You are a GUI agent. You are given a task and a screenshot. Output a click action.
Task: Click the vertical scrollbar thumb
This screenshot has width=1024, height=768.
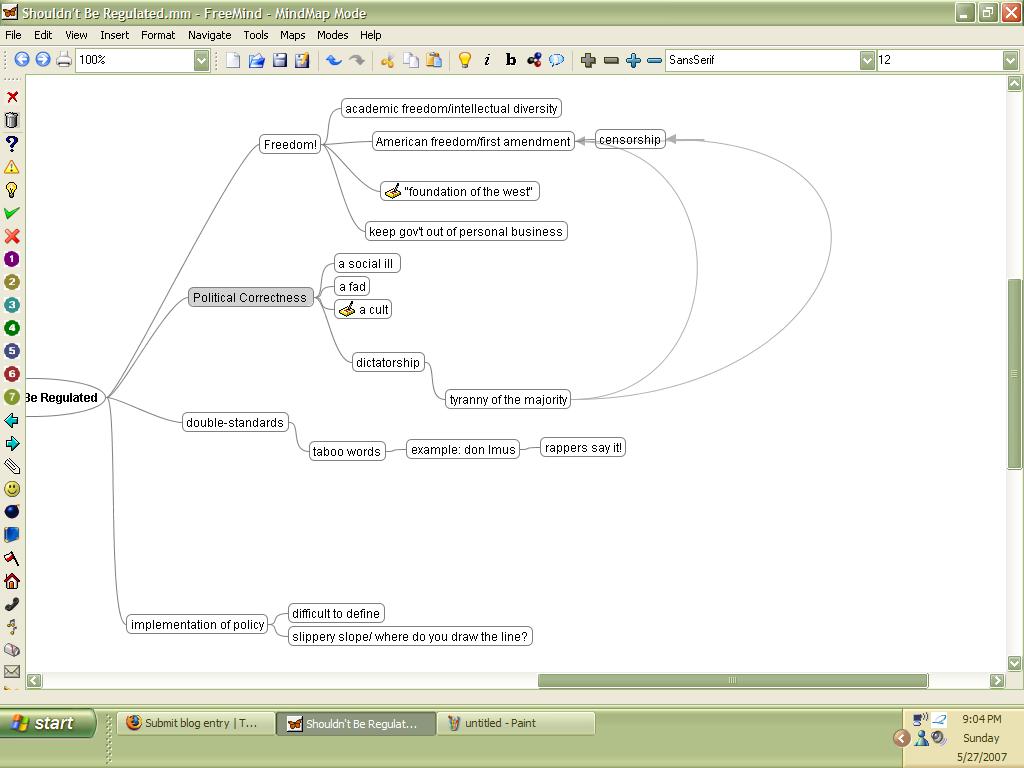point(1014,374)
